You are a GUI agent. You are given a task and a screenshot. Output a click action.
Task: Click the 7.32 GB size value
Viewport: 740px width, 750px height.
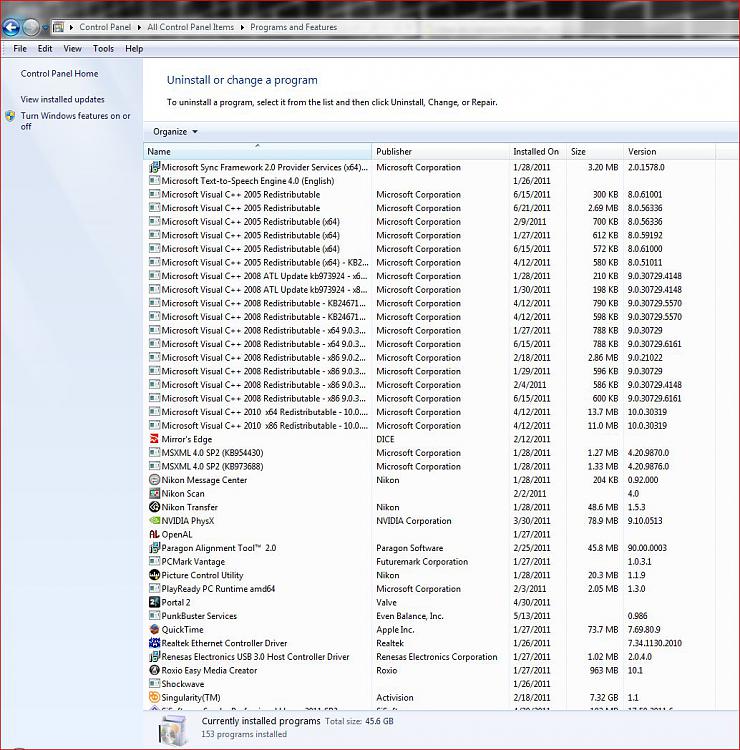click(604, 697)
